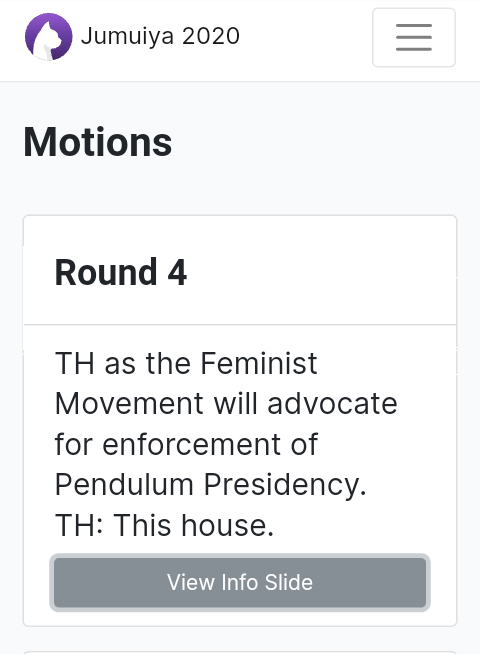
Task: Click the note "TH: This house."
Action: click(x=164, y=525)
